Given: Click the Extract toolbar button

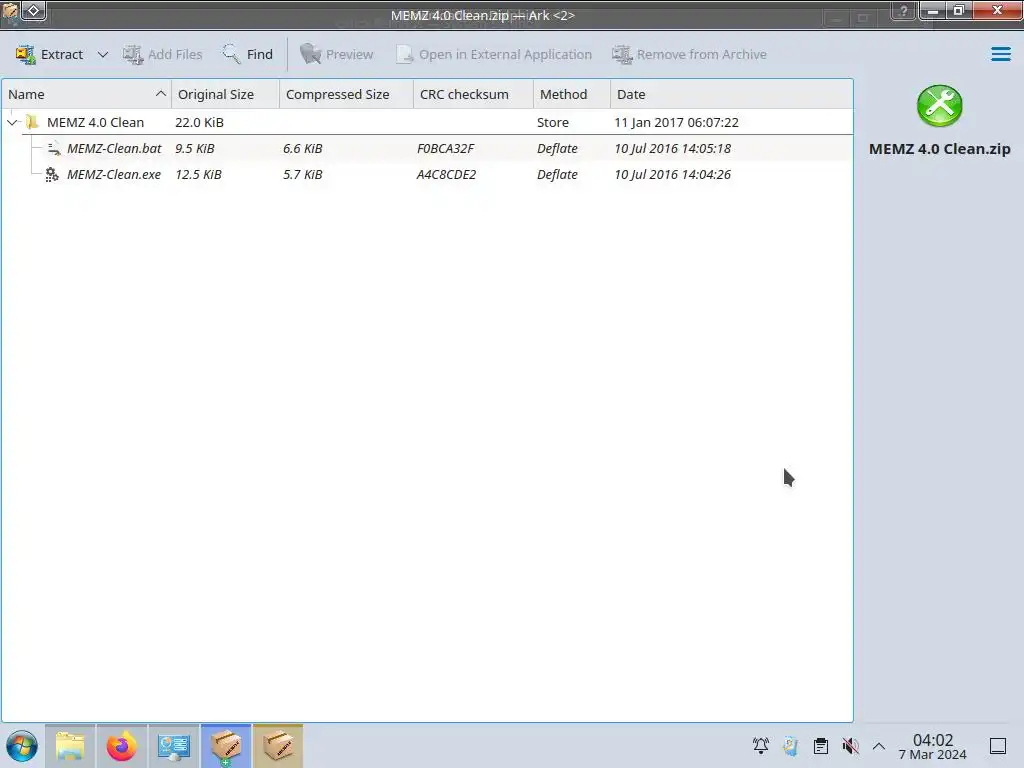Looking at the screenshot, I should point(50,54).
